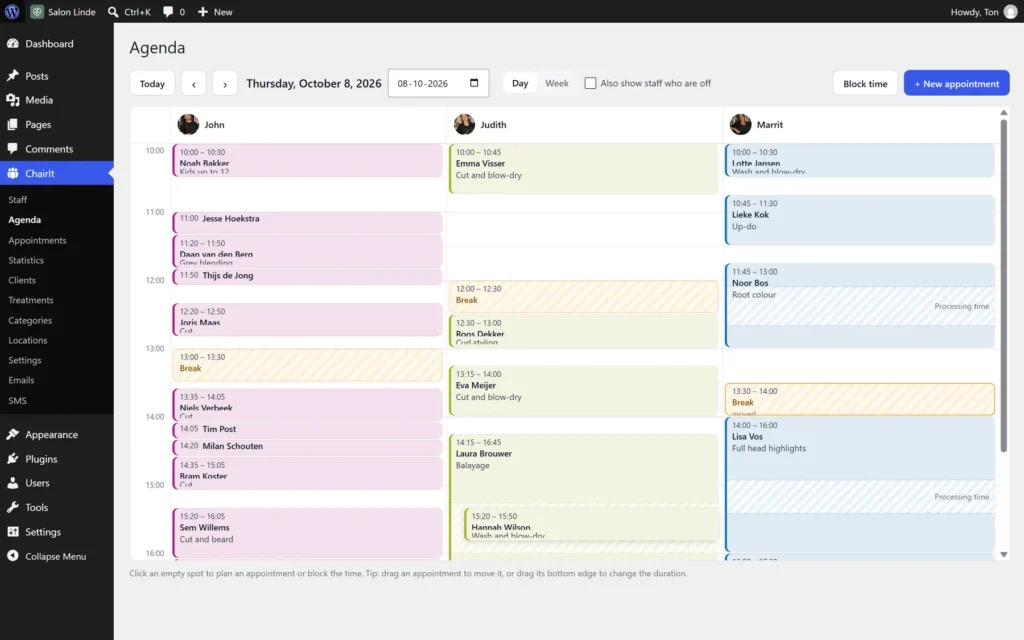Screen dimensions: 1024x640
Task: Open Locations submenu item
Action: (x=27, y=340)
